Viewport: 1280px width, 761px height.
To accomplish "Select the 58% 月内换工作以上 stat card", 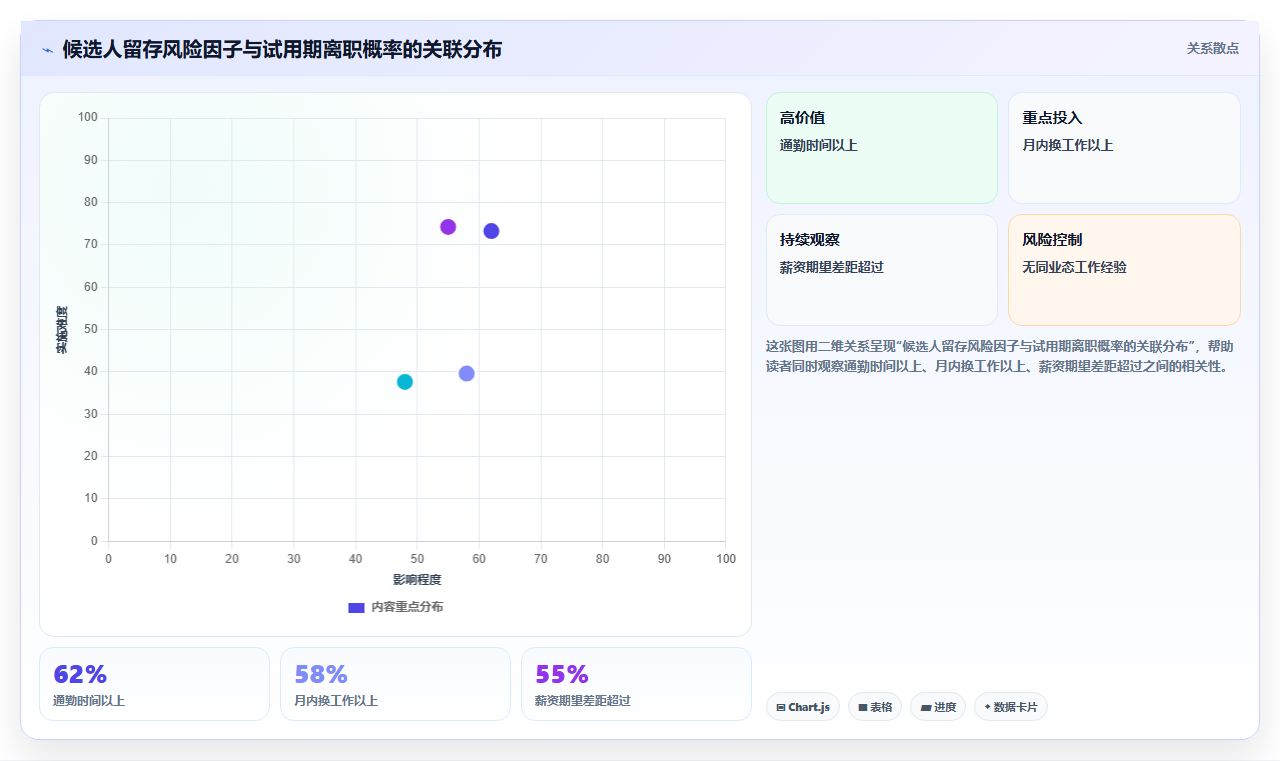I will click(395, 684).
